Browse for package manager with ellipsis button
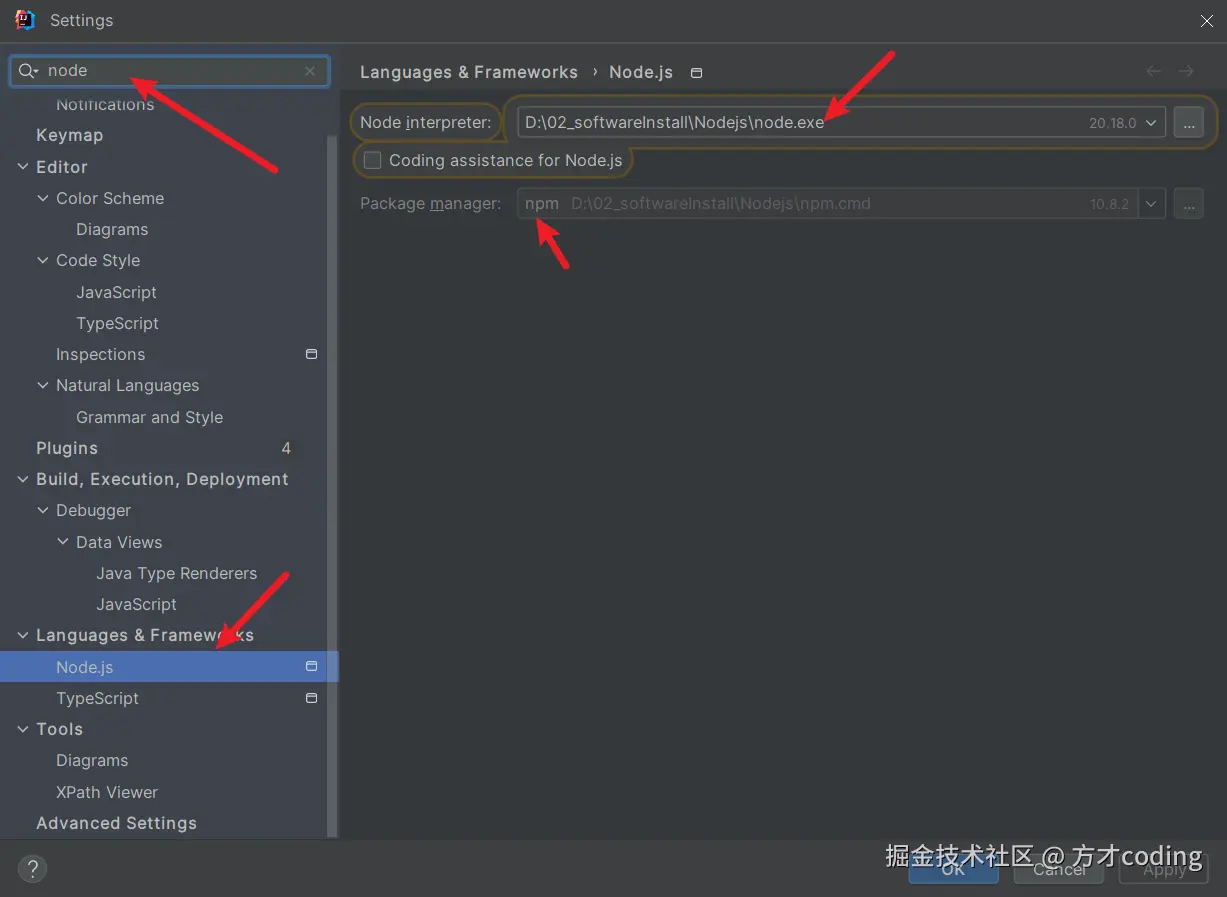The image size is (1227, 897). 1188,203
